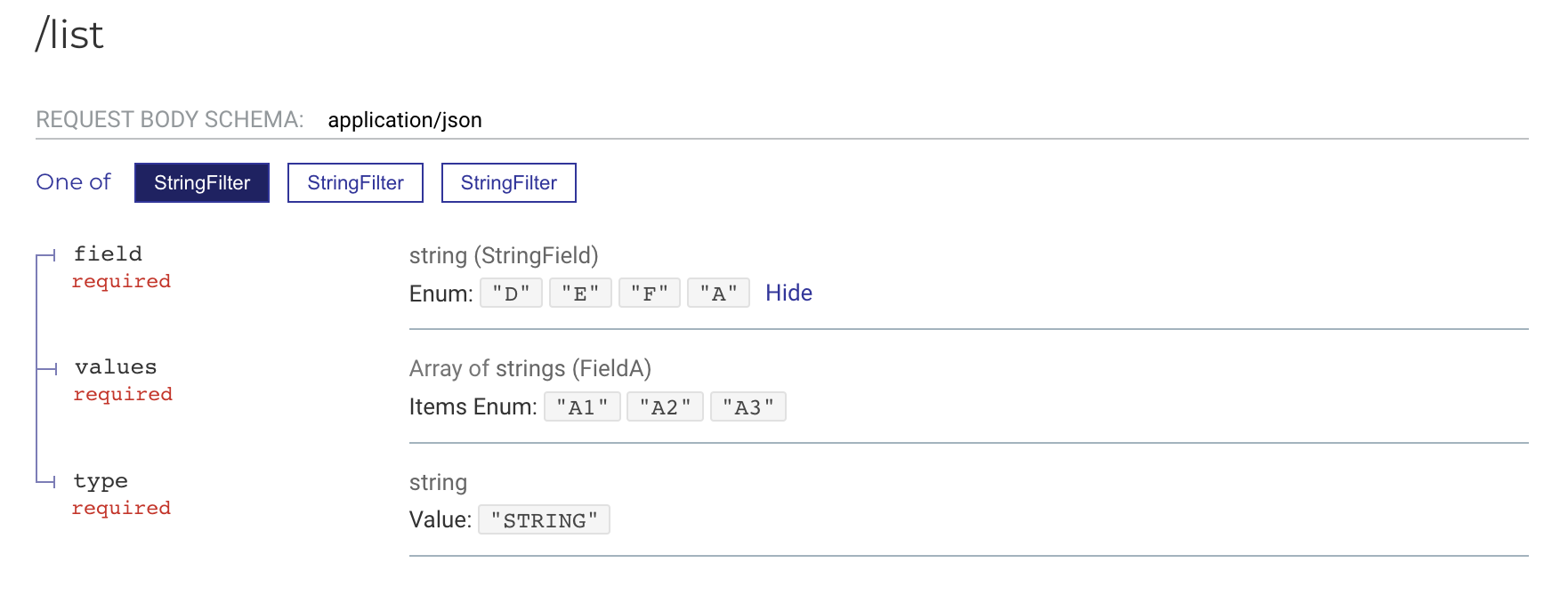Viewport: 1568px width, 603px height.
Task: Click the "E" enum value chip
Action: (x=579, y=293)
